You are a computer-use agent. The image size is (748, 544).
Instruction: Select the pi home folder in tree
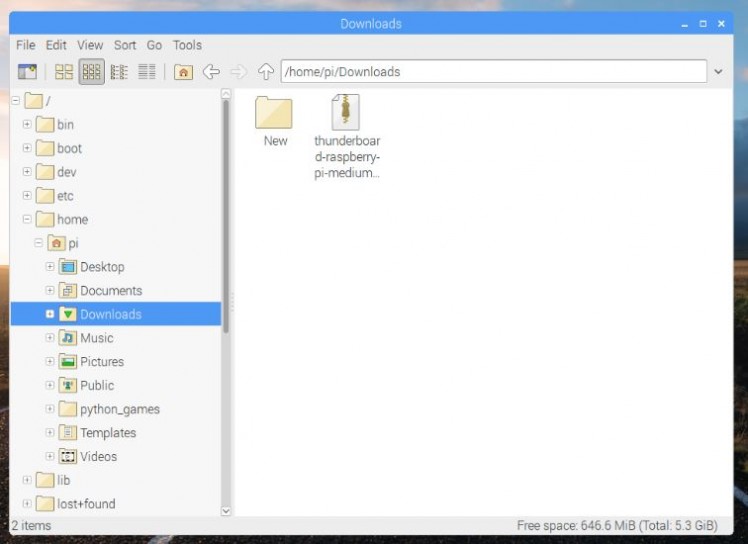click(63, 243)
